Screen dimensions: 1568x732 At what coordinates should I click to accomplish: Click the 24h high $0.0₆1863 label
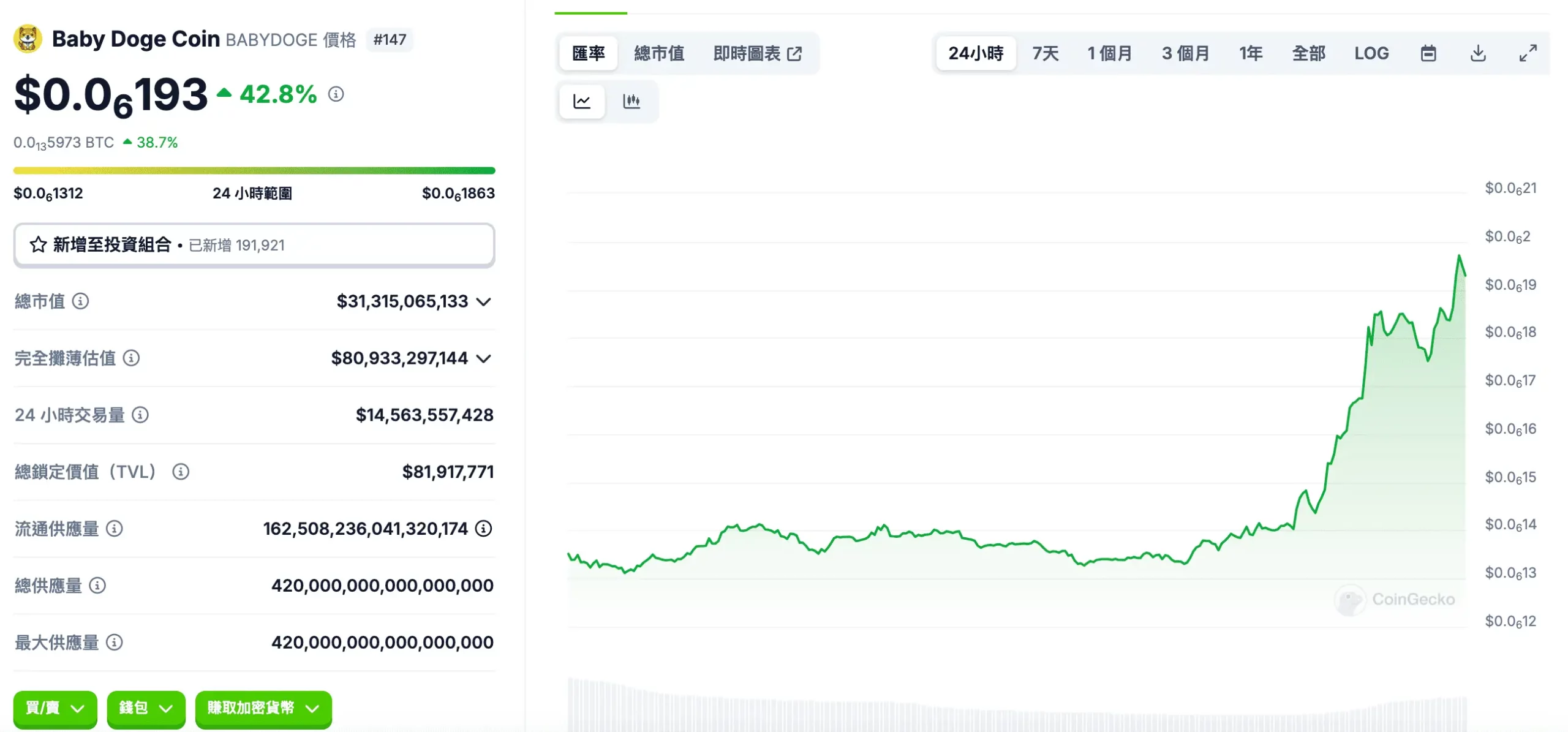click(458, 194)
